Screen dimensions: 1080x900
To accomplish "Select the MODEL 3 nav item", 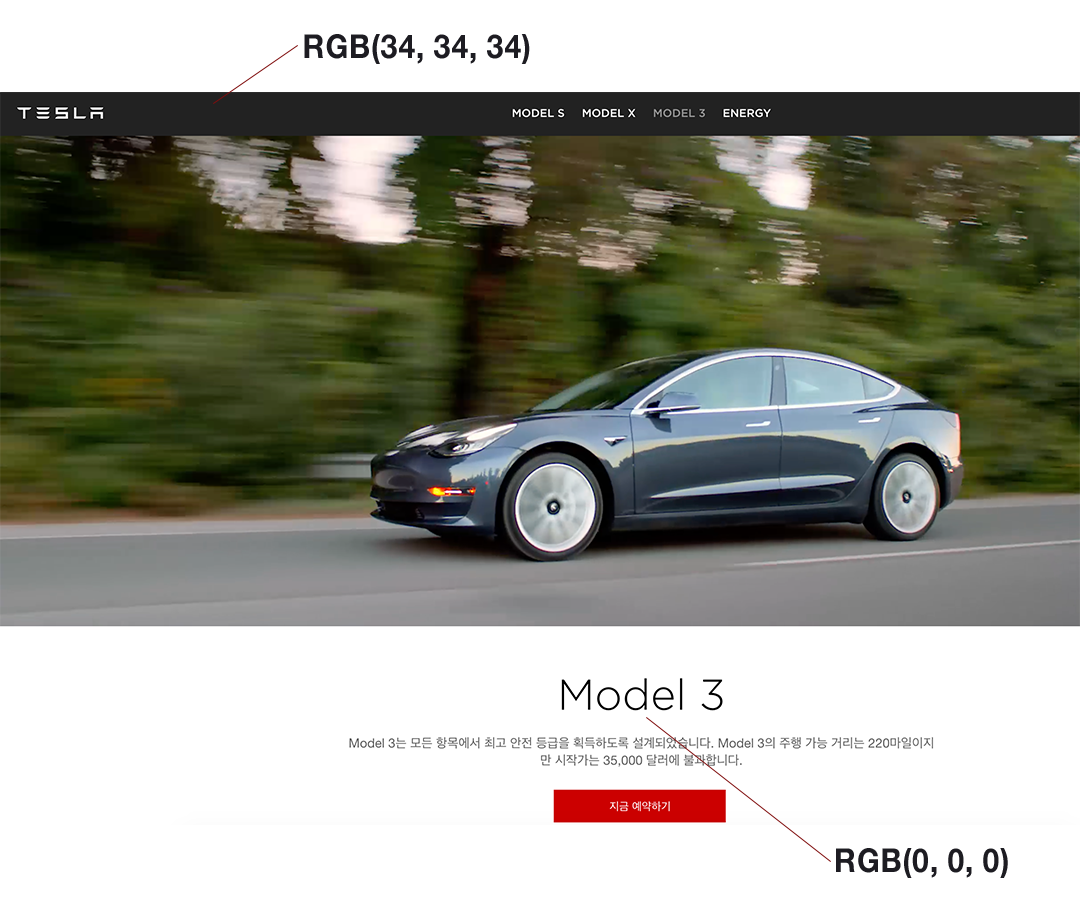I will pyautogui.click(x=679, y=113).
